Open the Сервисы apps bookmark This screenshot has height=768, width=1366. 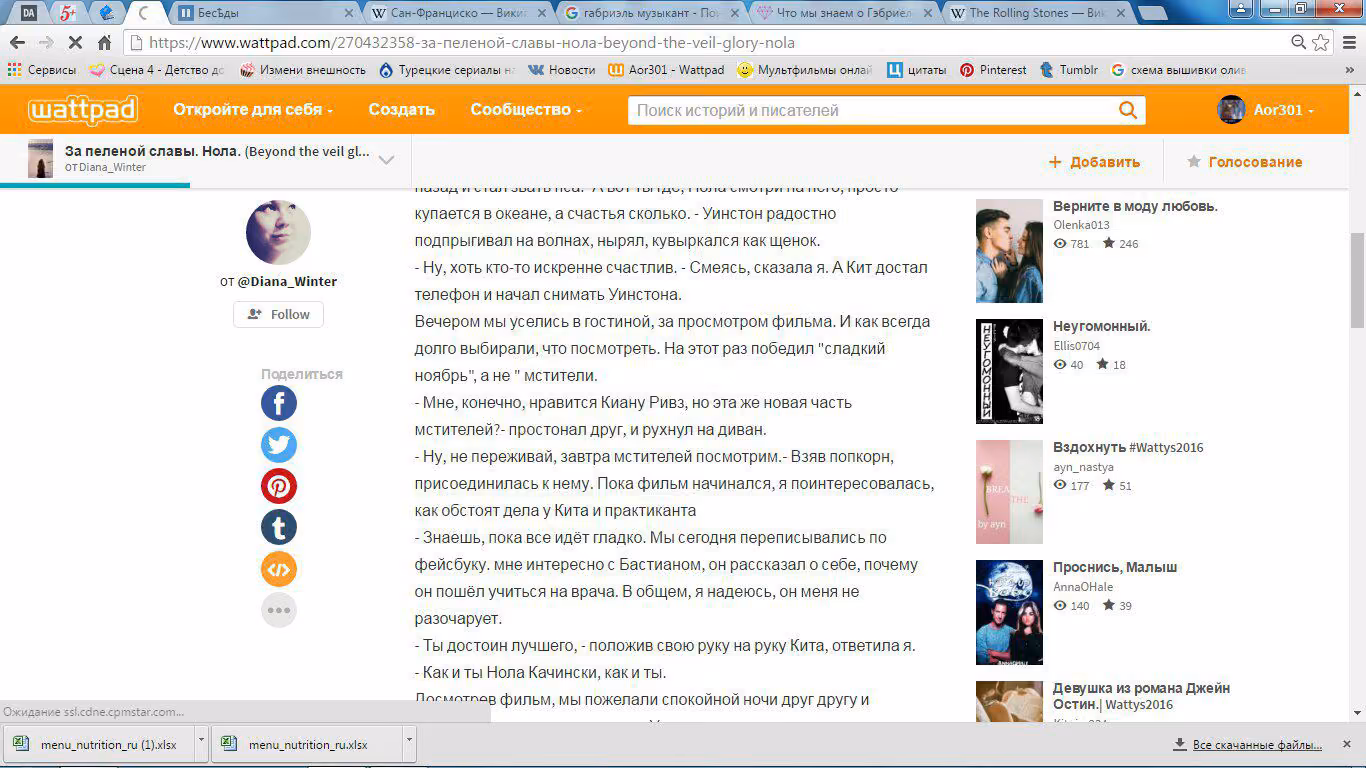[42, 70]
